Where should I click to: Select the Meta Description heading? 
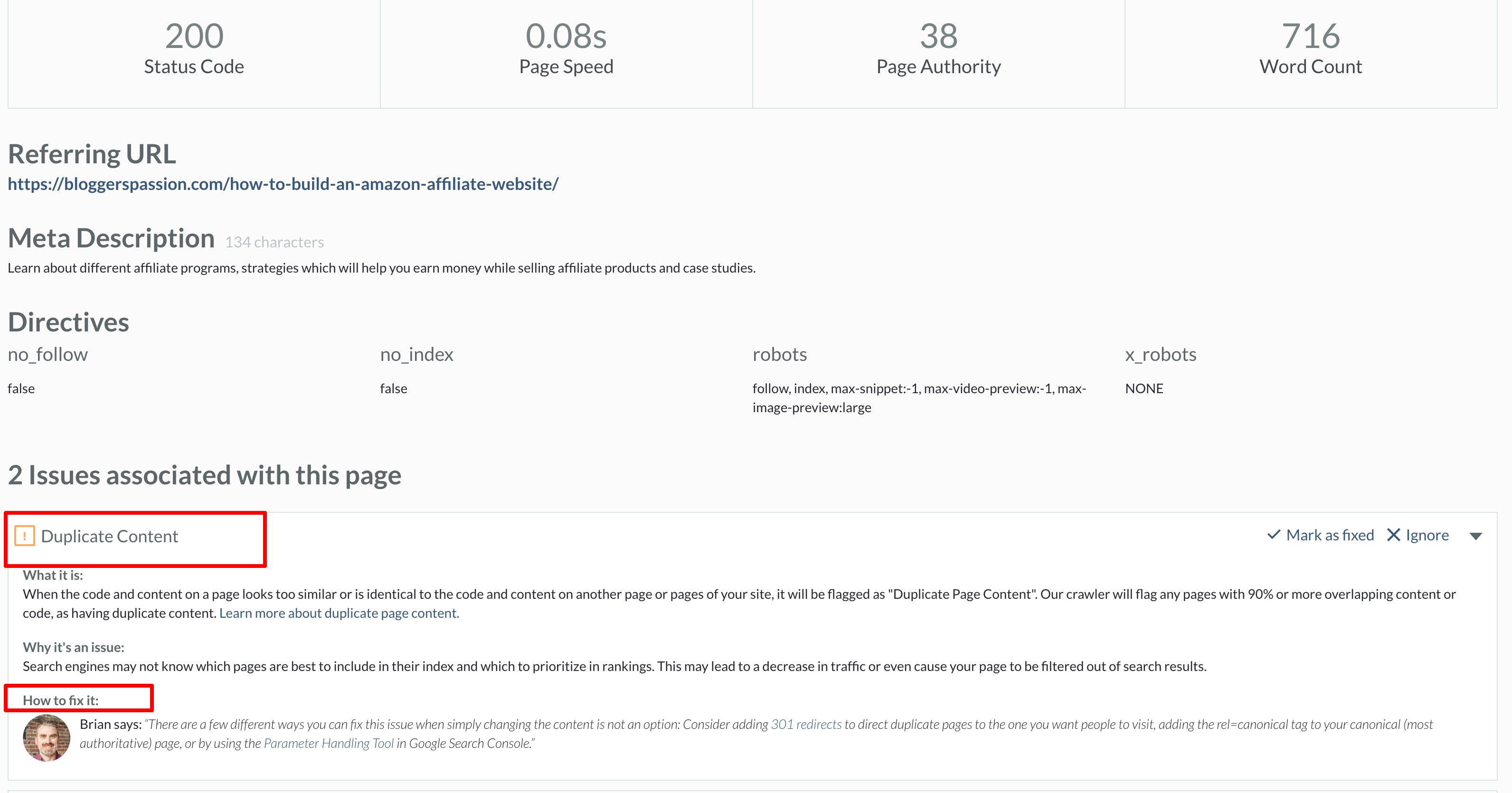pyautogui.click(x=111, y=238)
